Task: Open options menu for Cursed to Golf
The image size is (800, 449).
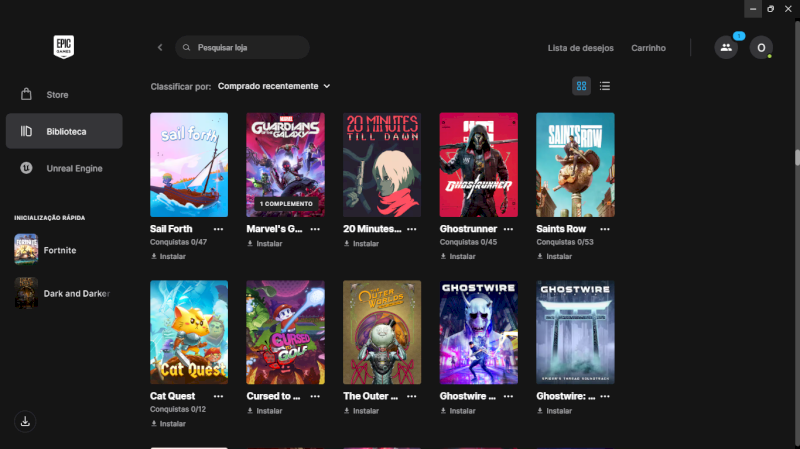Action: [x=315, y=396]
